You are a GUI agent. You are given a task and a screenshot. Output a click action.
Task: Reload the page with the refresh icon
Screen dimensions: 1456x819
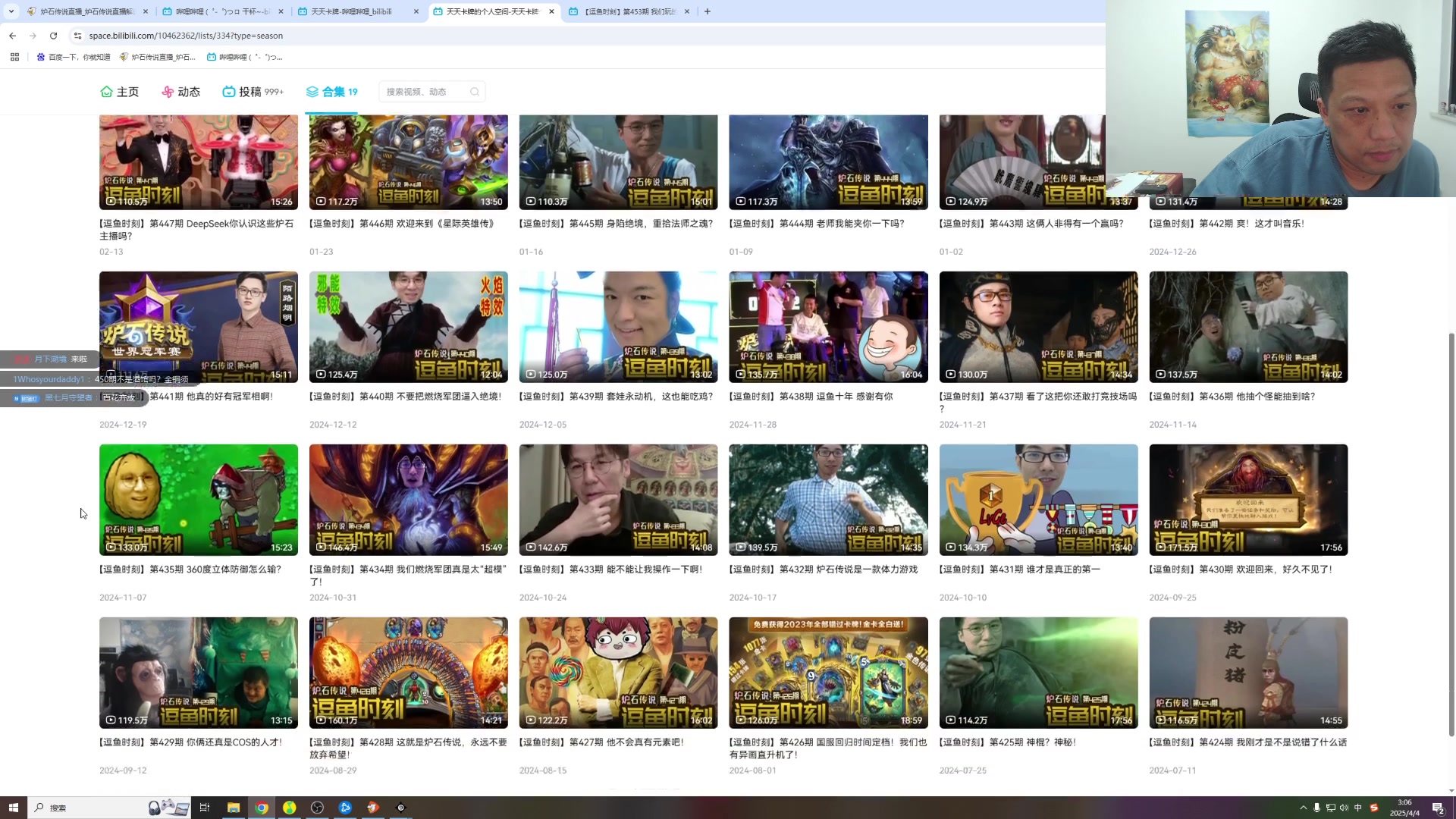pos(53,36)
